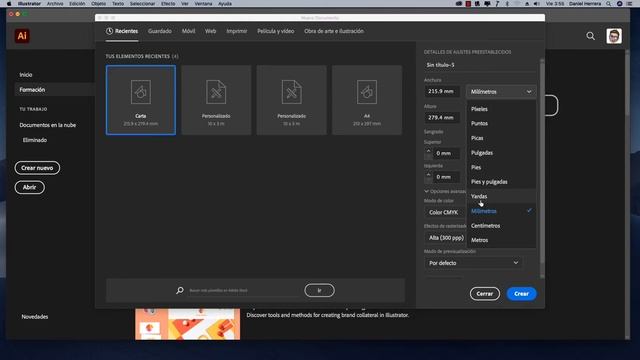Adjust the Izquierda bleed stepper arrows
The height and width of the screenshot is (360, 640).
[x=428, y=177]
